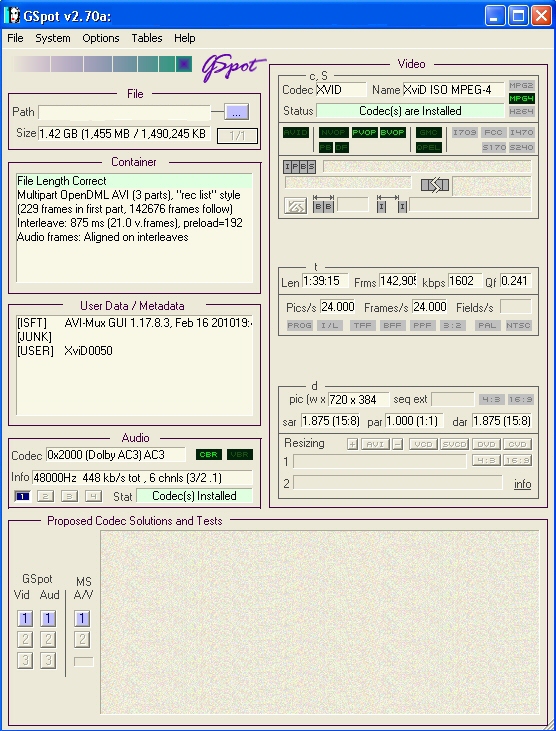Click the BFF field-order indicator
556x731 pixels.
point(392,325)
